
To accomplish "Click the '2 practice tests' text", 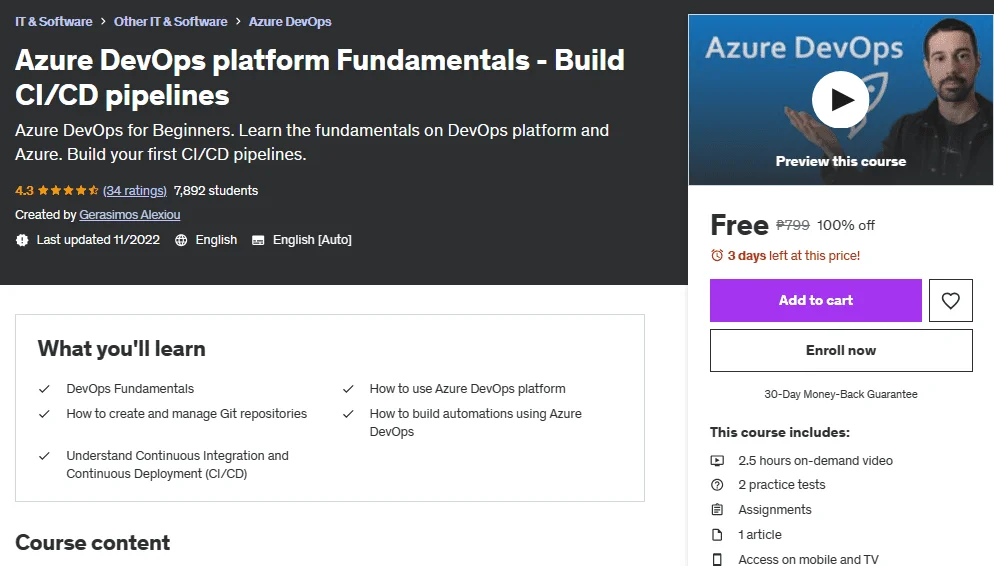I will click(x=782, y=485).
